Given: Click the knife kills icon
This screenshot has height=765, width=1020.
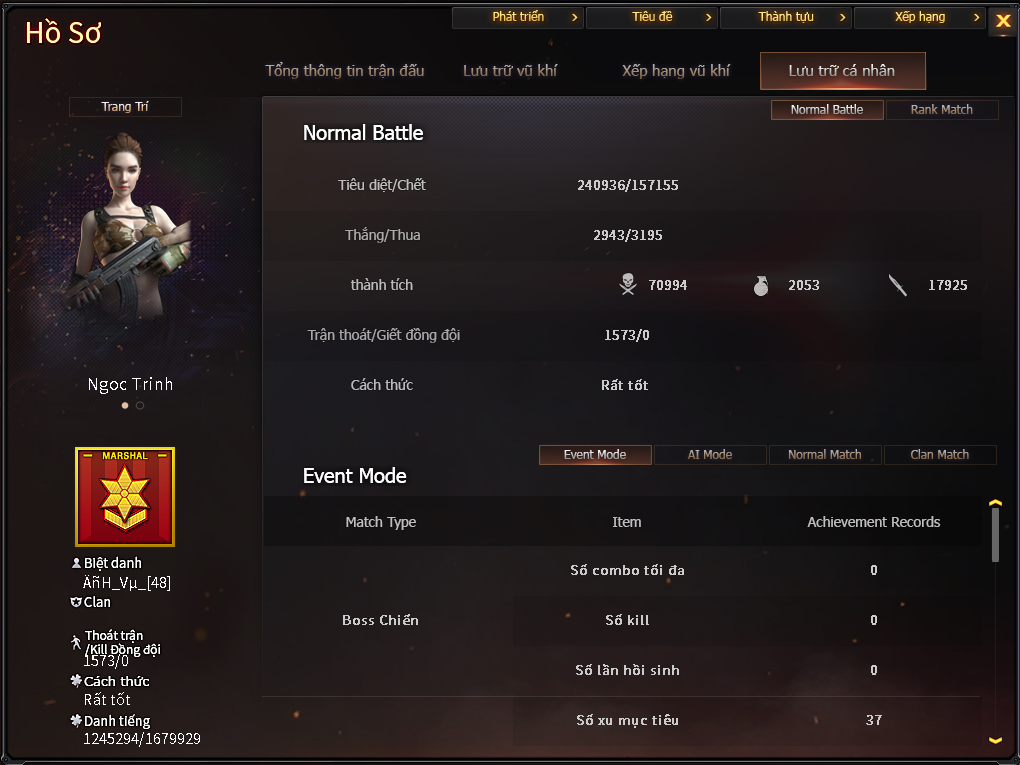Looking at the screenshot, I should click(898, 285).
